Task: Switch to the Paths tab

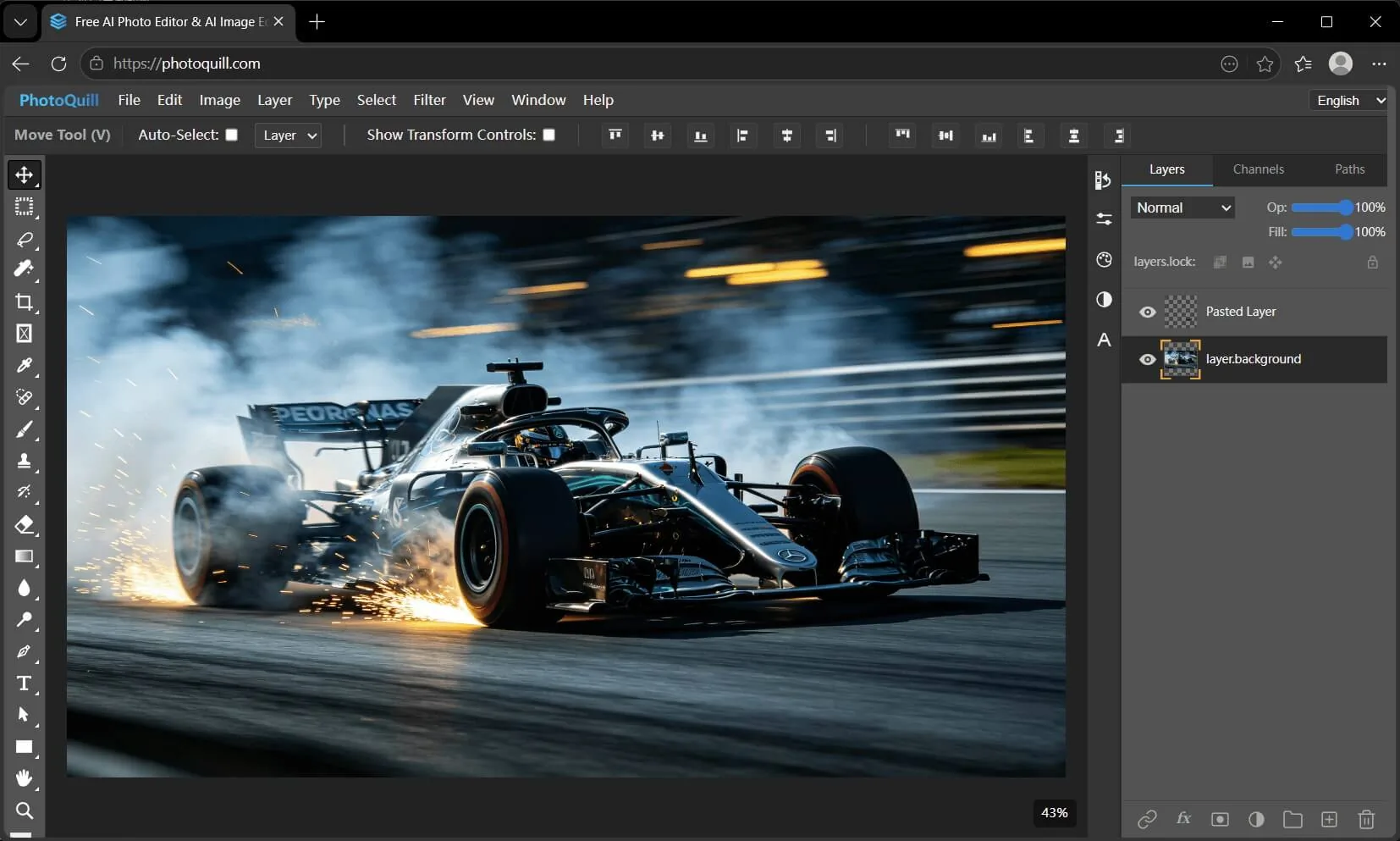Action: pos(1349,169)
